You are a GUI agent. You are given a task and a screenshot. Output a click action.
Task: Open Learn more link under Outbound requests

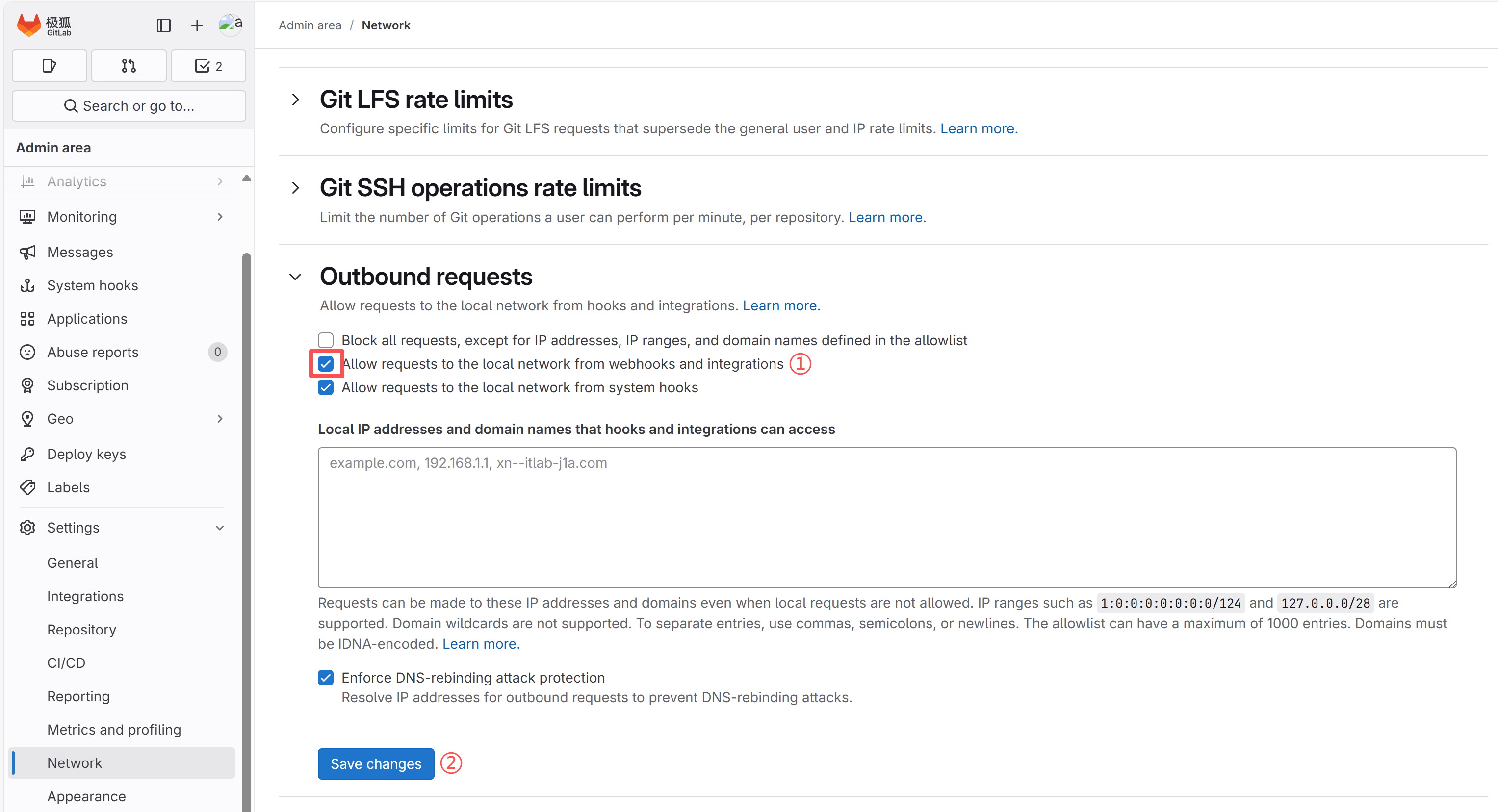point(781,306)
